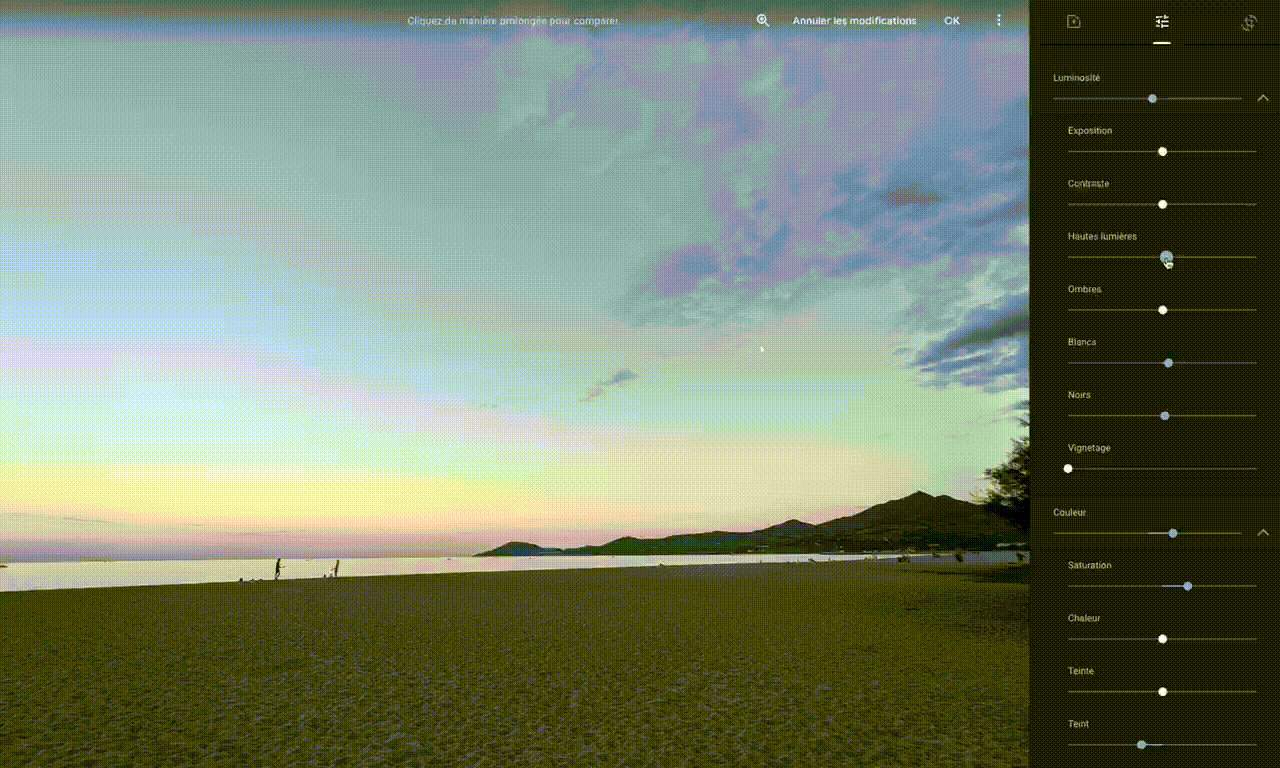Screen dimensions: 1280x768
Task: Click Annuler les modifications
Action: 854,21
